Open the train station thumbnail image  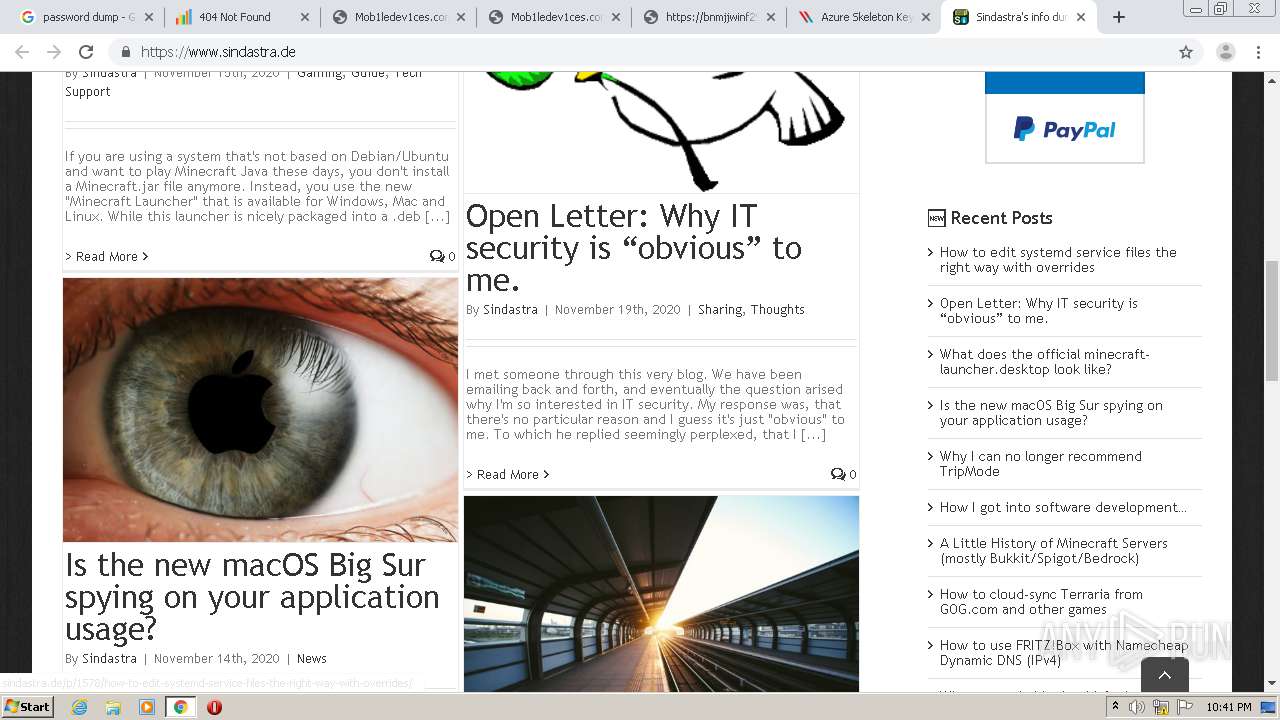click(x=661, y=594)
